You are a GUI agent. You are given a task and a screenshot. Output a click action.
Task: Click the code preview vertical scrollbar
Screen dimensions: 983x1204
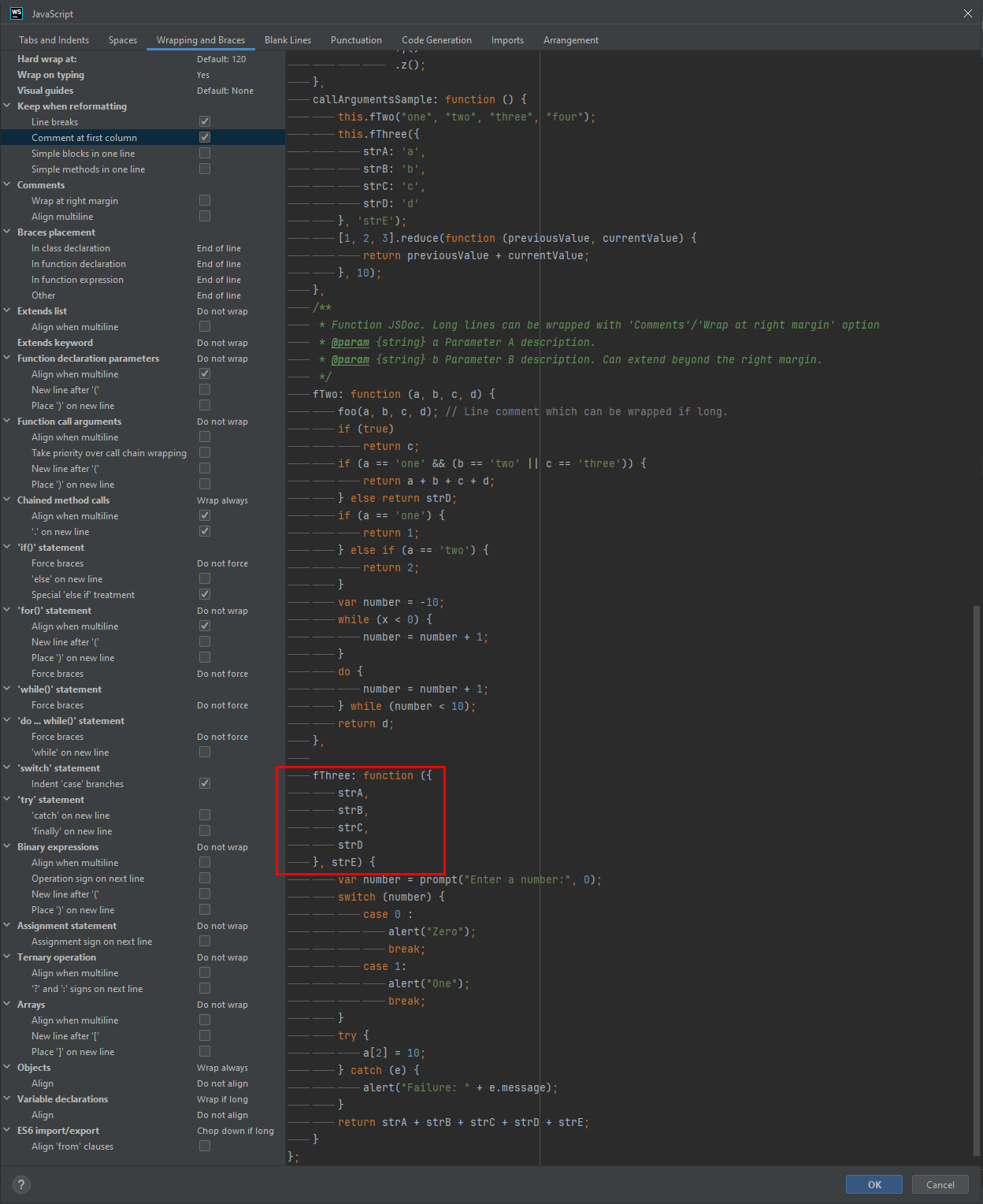pos(977,880)
